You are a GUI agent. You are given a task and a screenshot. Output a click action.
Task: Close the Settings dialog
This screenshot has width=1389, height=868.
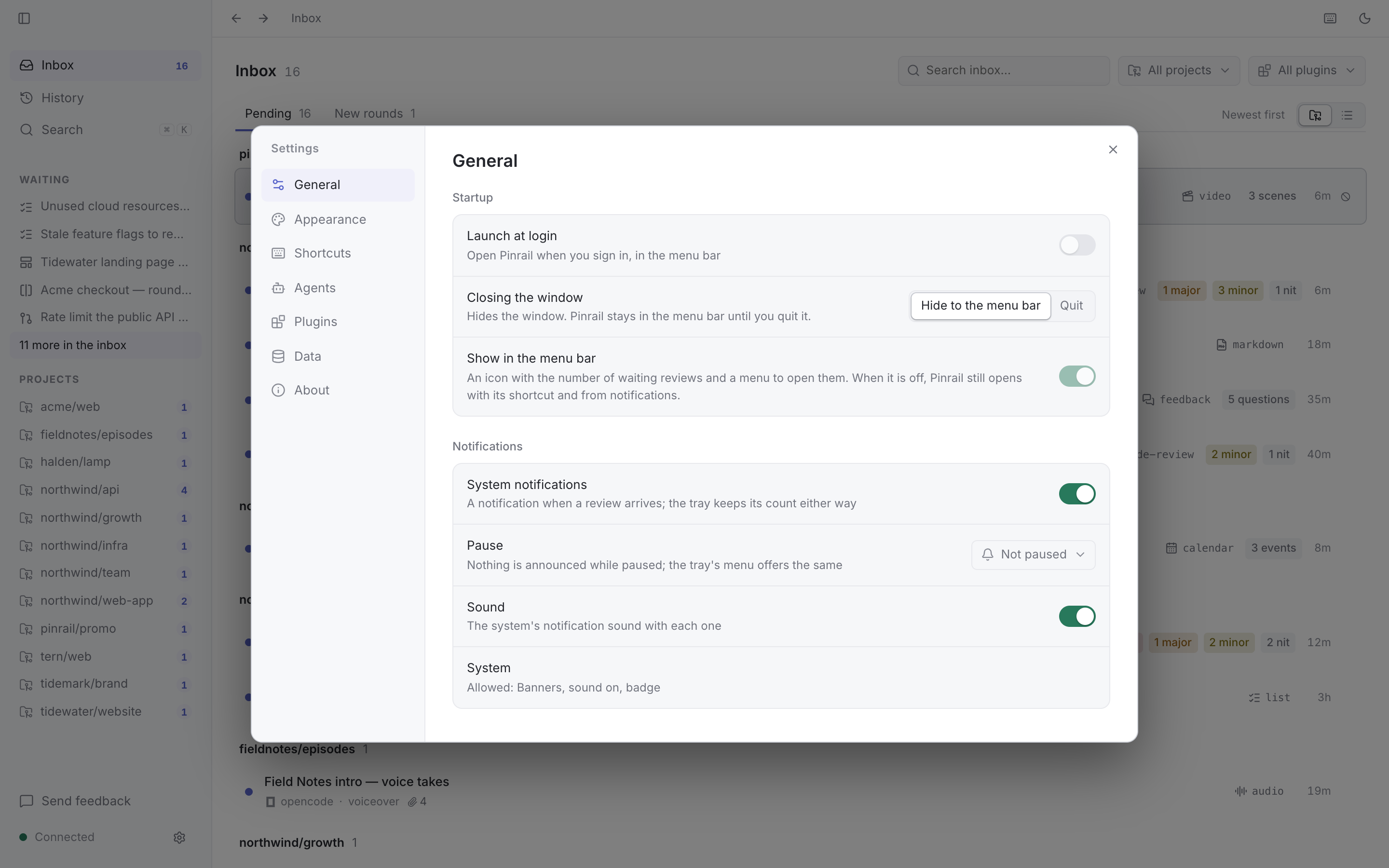pos(1112,149)
